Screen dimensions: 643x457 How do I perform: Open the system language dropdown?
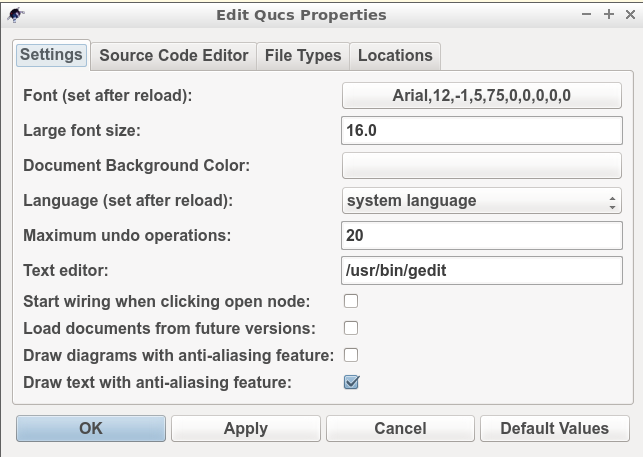coord(481,201)
